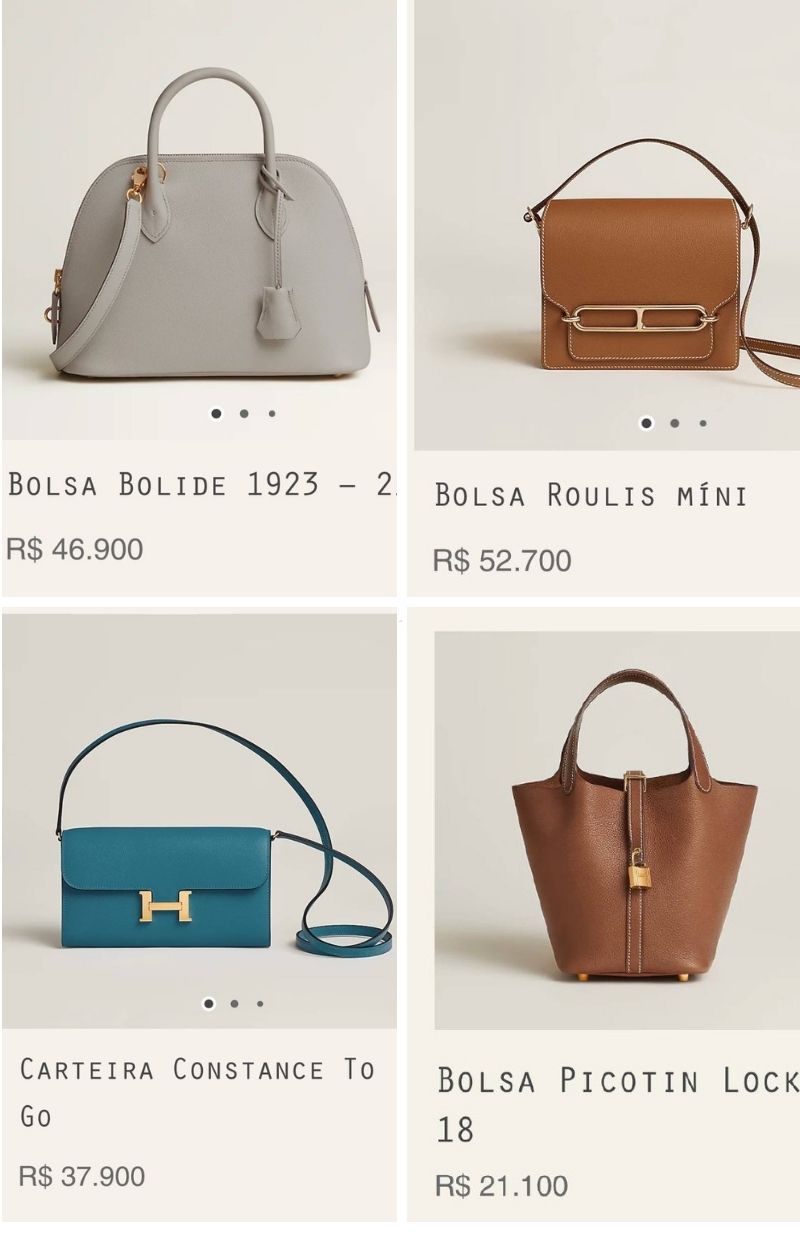Open the Bolsa Picotin Lock 18 title

click(x=618, y=1104)
